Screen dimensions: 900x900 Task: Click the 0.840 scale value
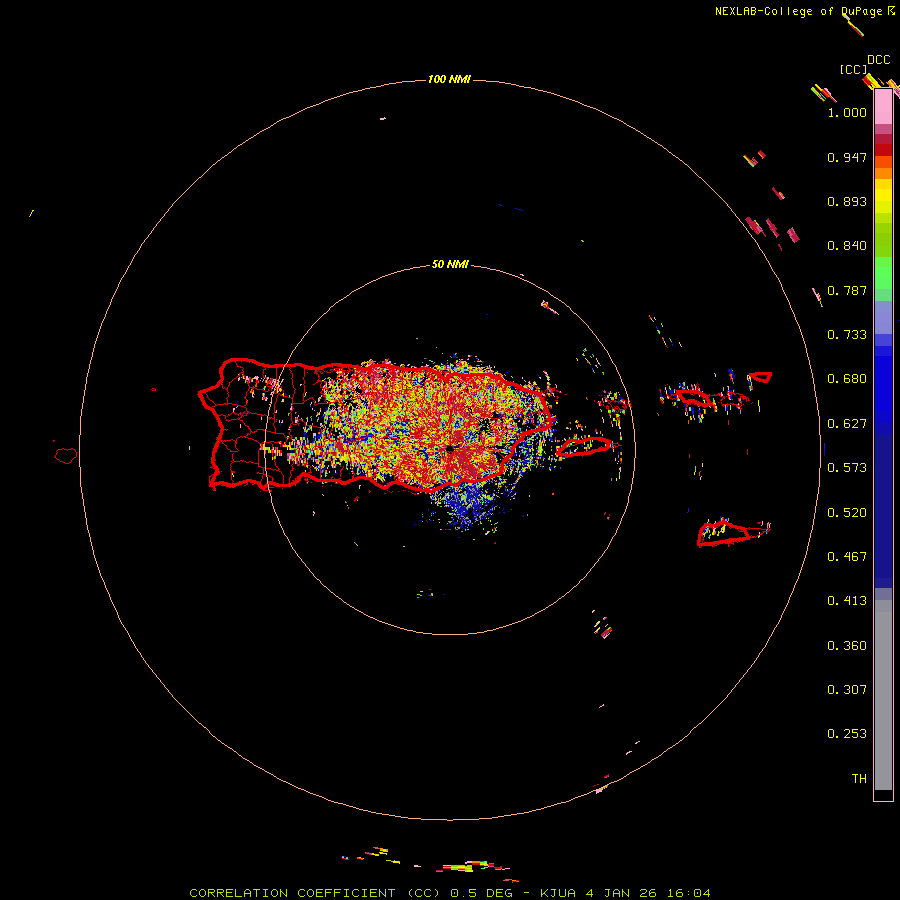[x=847, y=246]
